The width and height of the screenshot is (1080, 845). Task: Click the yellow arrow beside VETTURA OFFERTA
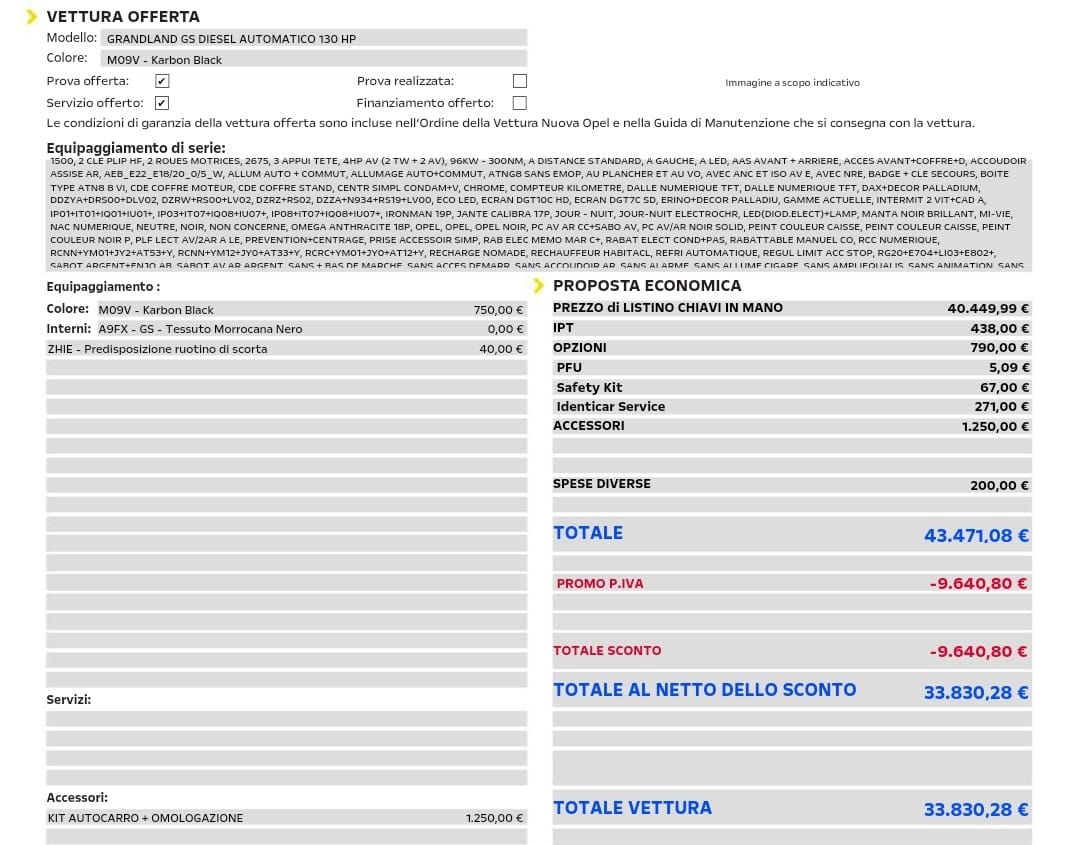click(32, 17)
